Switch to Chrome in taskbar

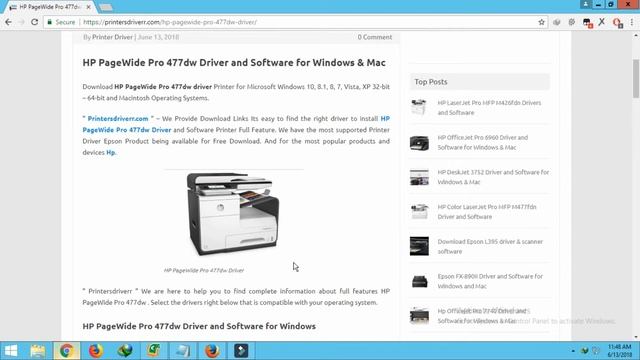click(67, 351)
